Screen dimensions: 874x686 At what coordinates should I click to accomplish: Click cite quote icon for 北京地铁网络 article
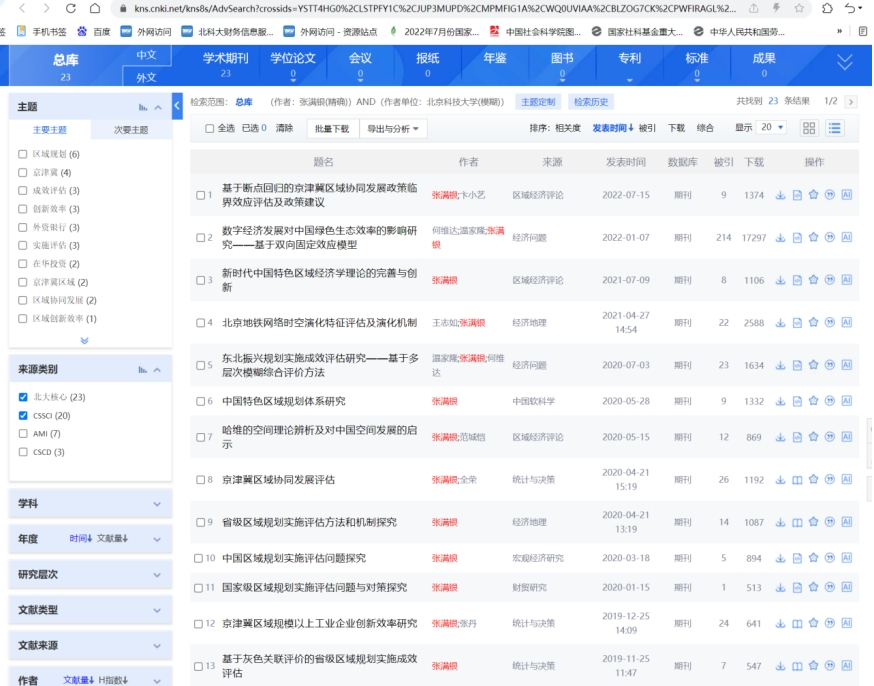pyautogui.click(x=829, y=322)
